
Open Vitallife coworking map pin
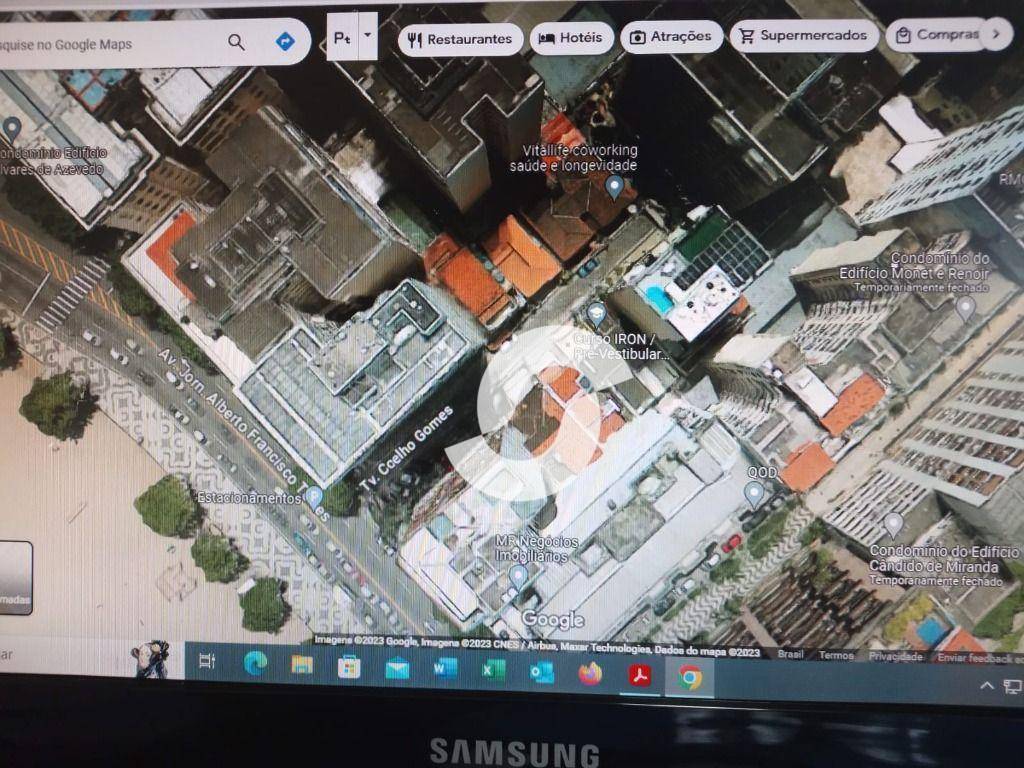(x=614, y=187)
